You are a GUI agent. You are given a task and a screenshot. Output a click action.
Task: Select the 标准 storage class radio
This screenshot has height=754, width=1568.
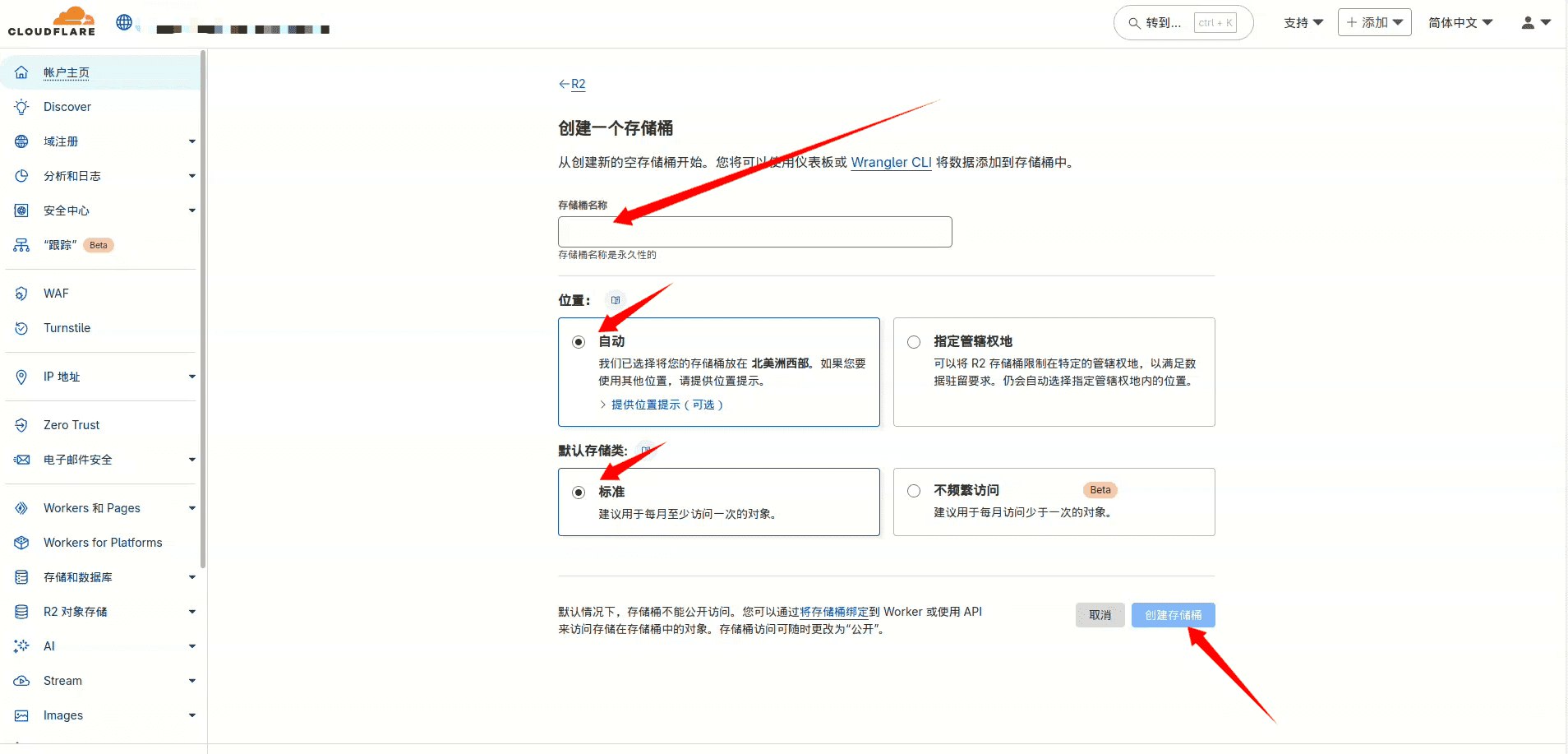coord(579,493)
